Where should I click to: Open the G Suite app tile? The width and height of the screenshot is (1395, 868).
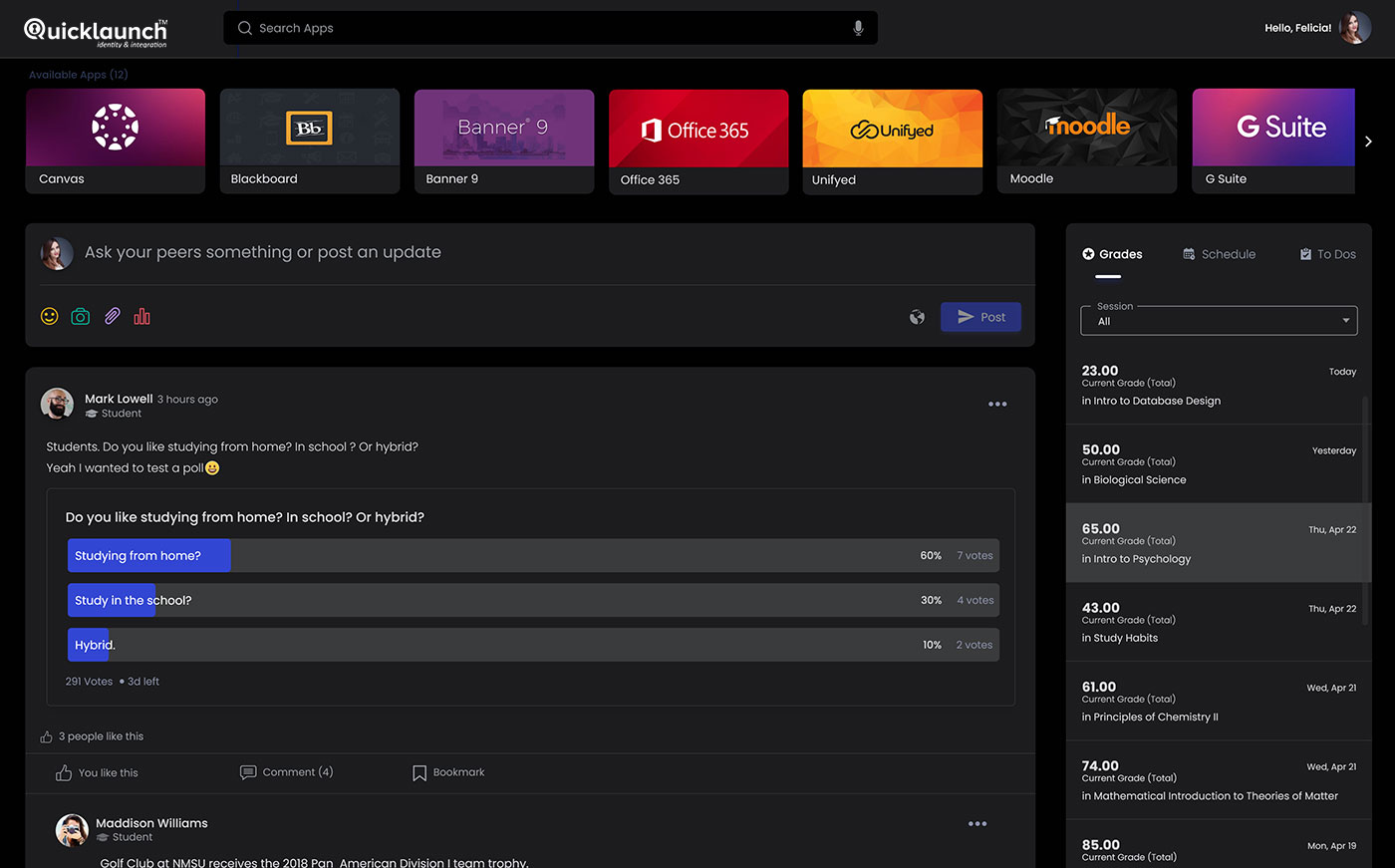1273,141
